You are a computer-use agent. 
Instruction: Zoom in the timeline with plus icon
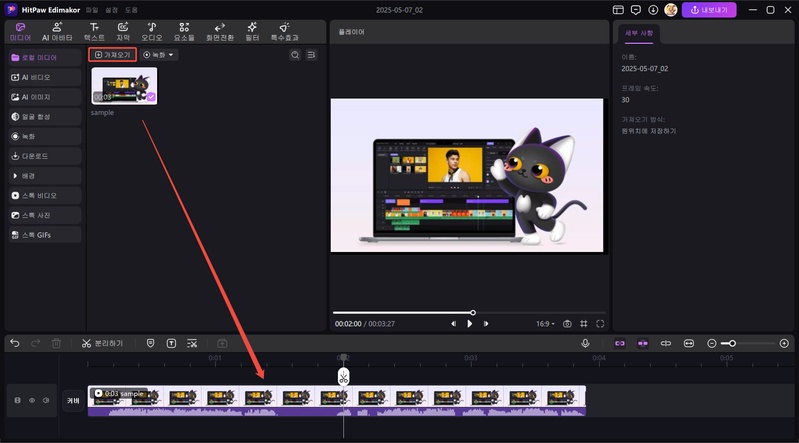pos(784,343)
